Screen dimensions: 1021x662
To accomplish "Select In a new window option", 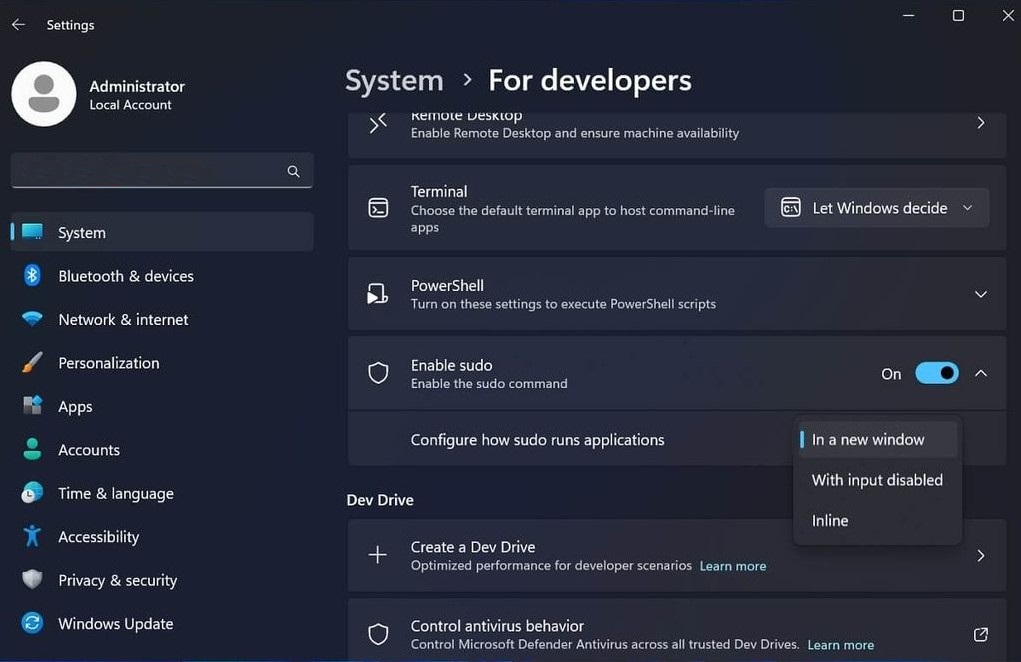I will 878,439.
